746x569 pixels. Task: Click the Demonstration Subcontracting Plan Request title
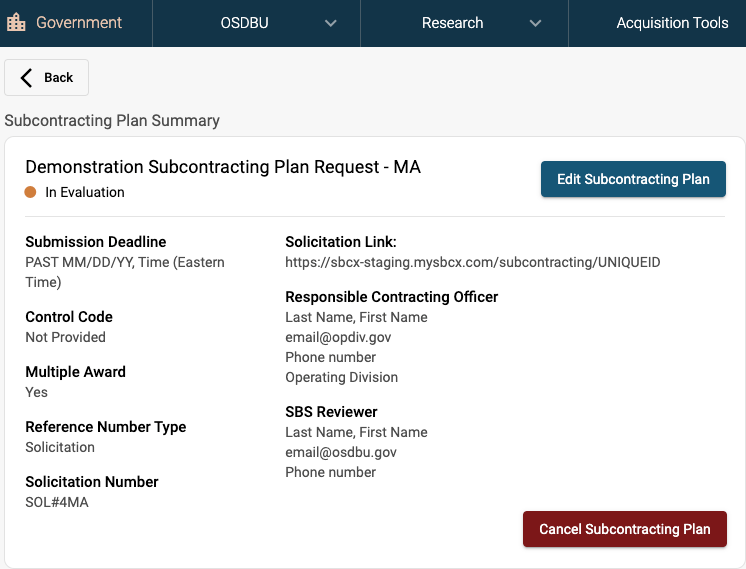[223, 167]
